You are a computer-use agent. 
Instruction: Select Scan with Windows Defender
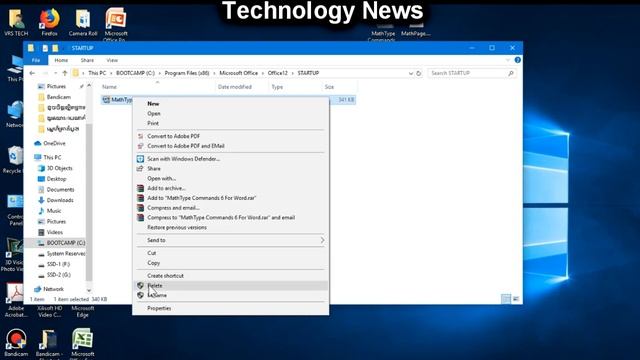pos(231,159)
